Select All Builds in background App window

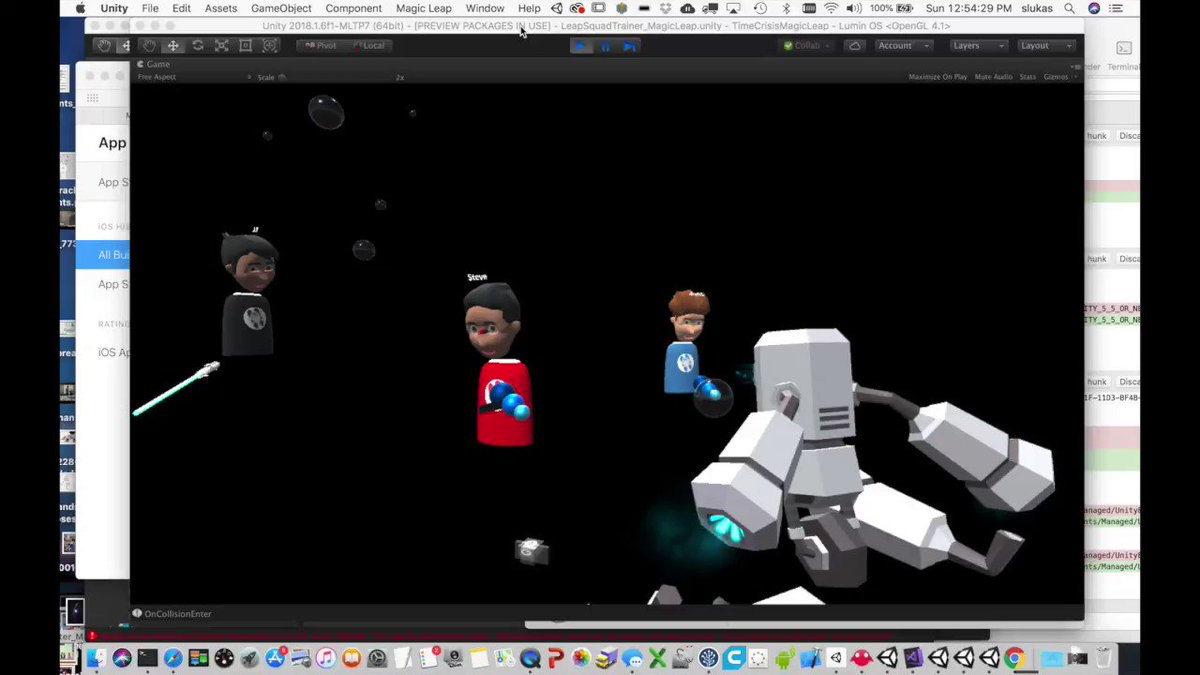pos(103,255)
